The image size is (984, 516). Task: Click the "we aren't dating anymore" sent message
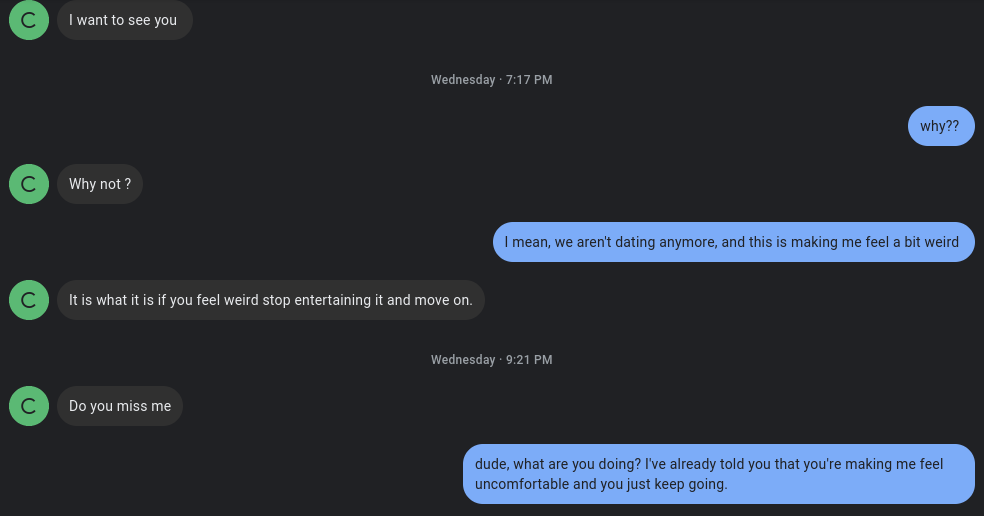pos(732,242)
